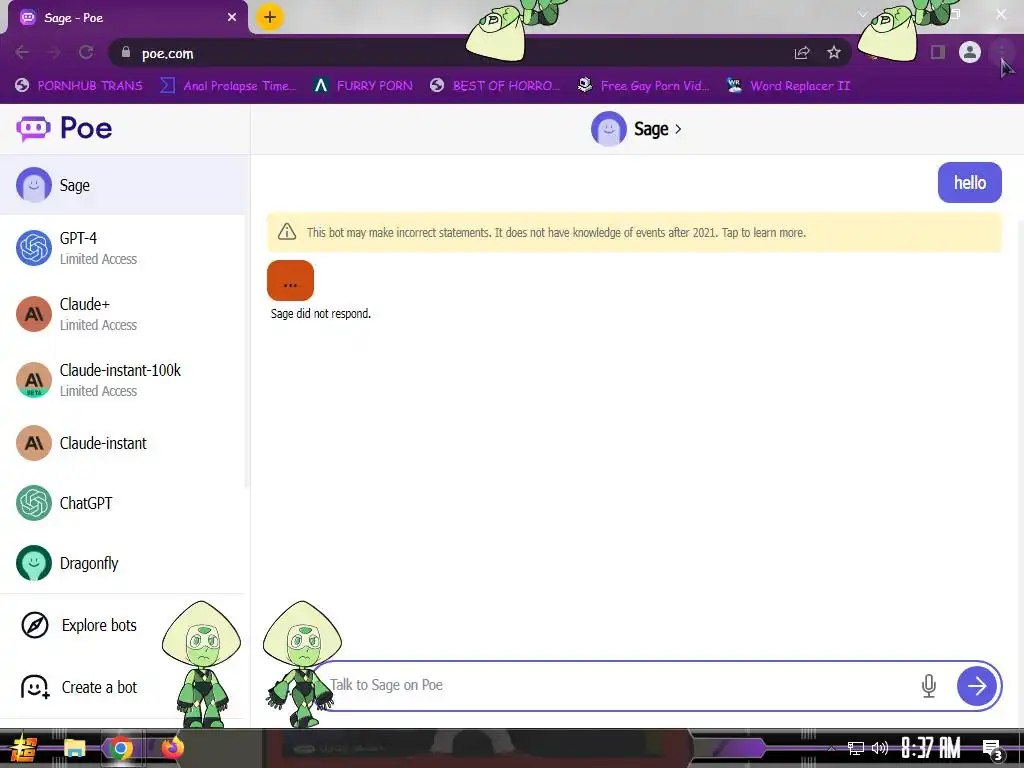
Task: Select Dragonfly bot
Action: point(124,563)
